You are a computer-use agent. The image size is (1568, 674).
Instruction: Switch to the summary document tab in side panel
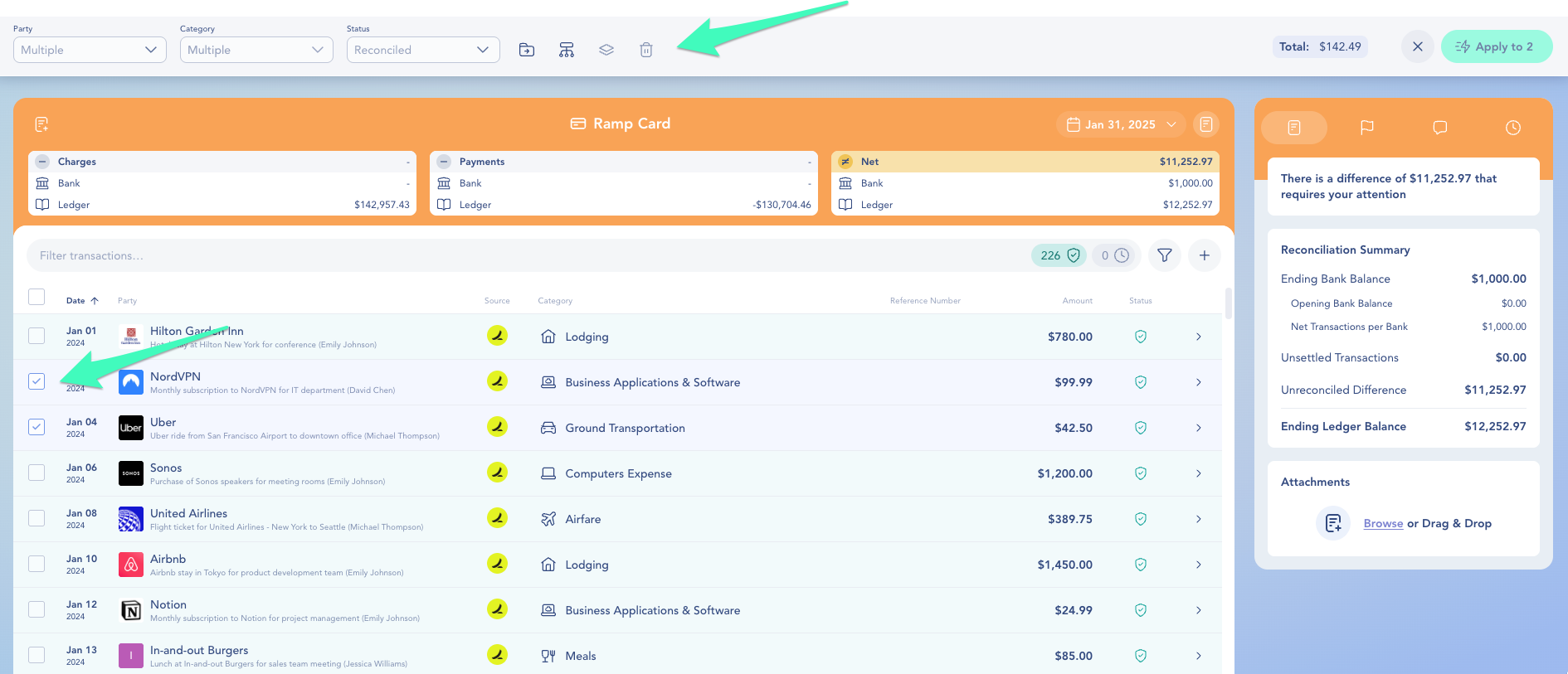1294,128
